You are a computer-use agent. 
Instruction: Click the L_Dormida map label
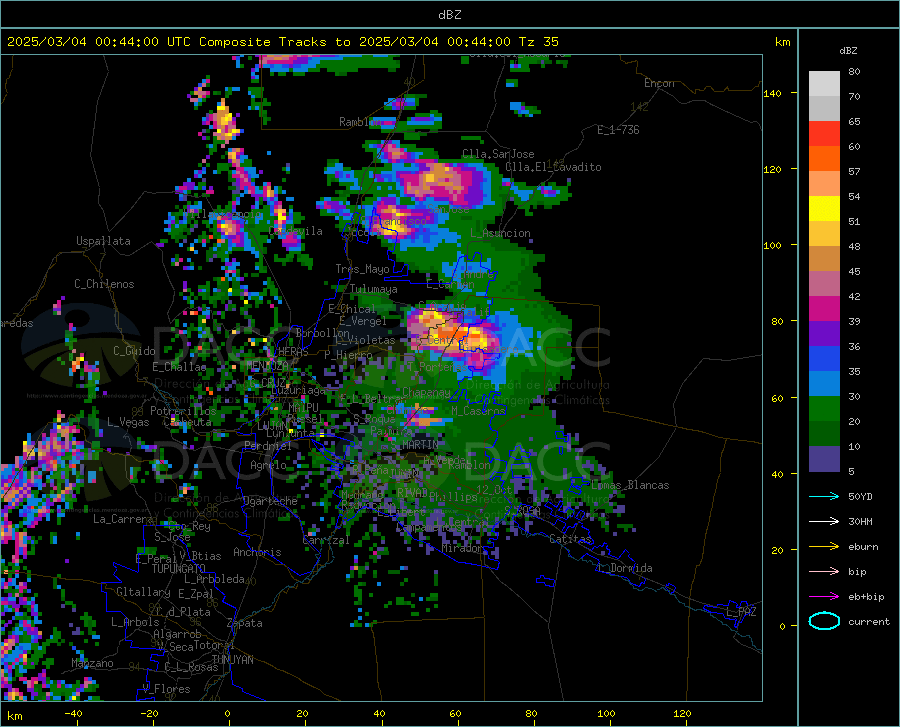pos(624,568)
